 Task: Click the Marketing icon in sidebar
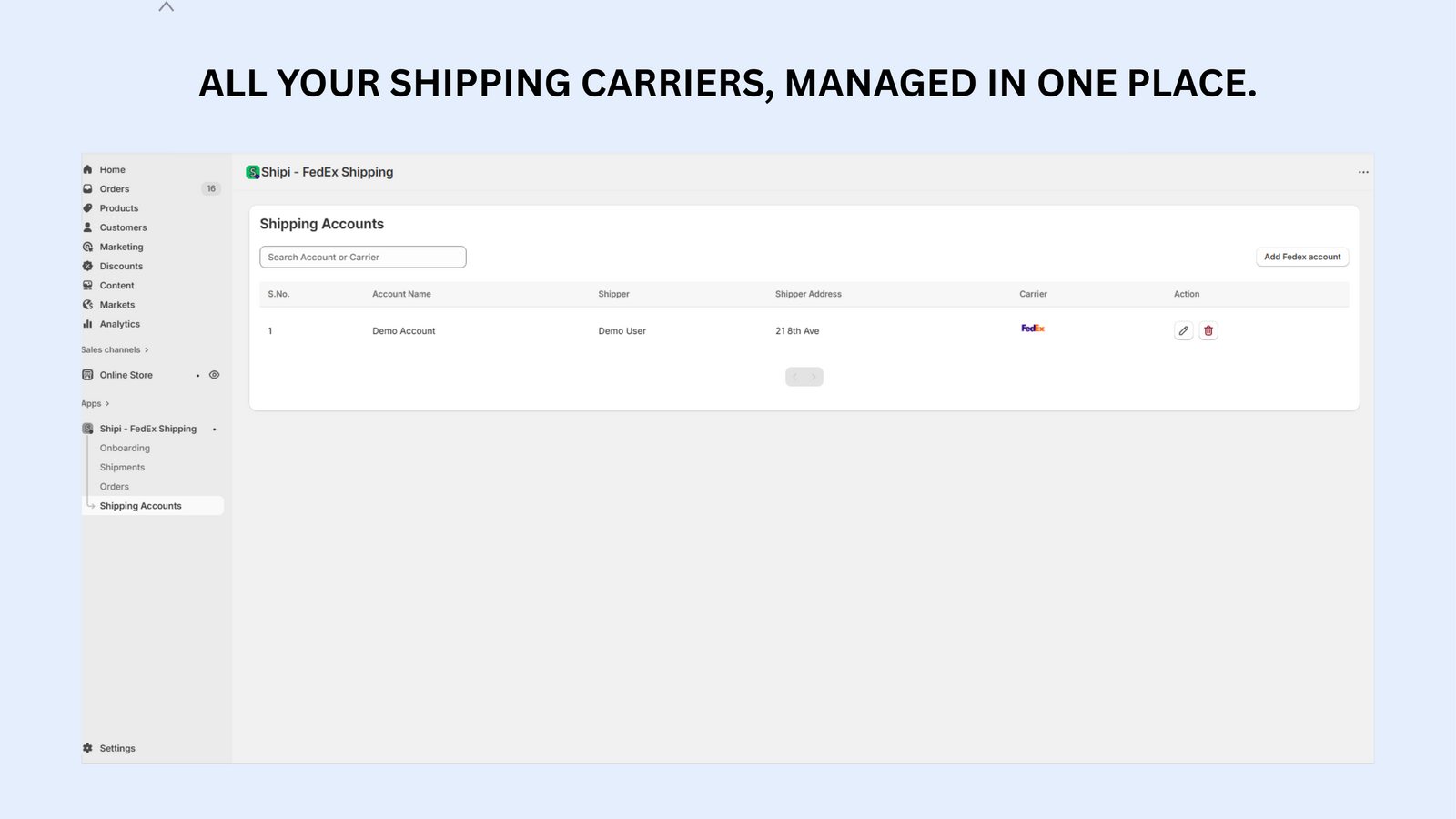[x=87, y=247]
